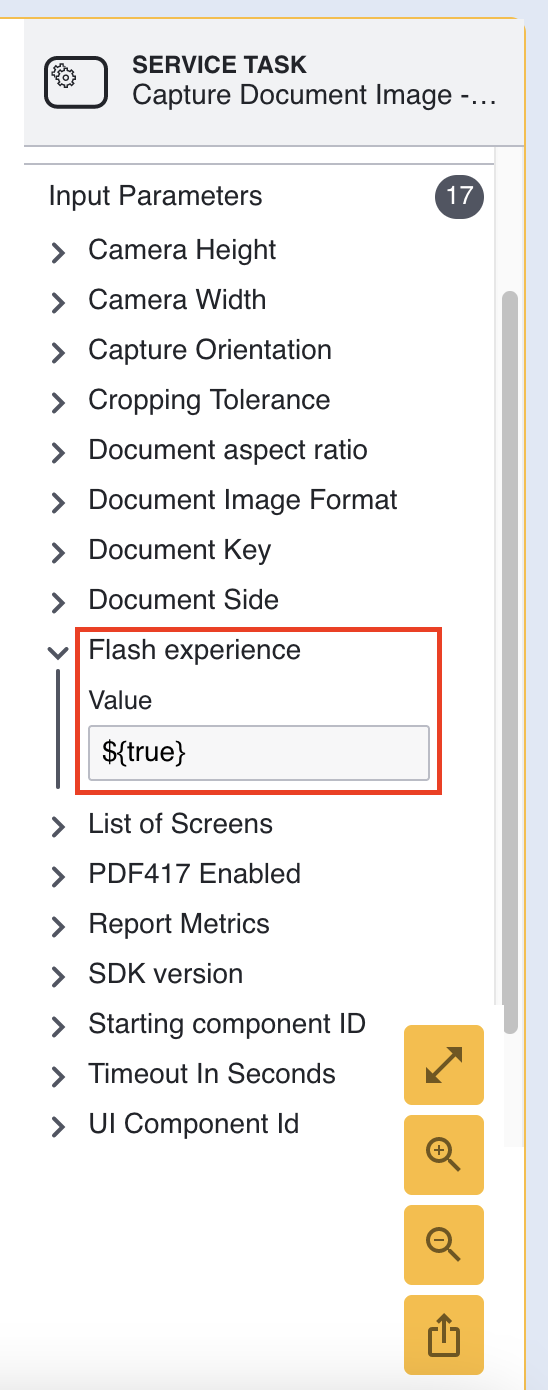Expand the Document Side parameter

pos(184,600)
